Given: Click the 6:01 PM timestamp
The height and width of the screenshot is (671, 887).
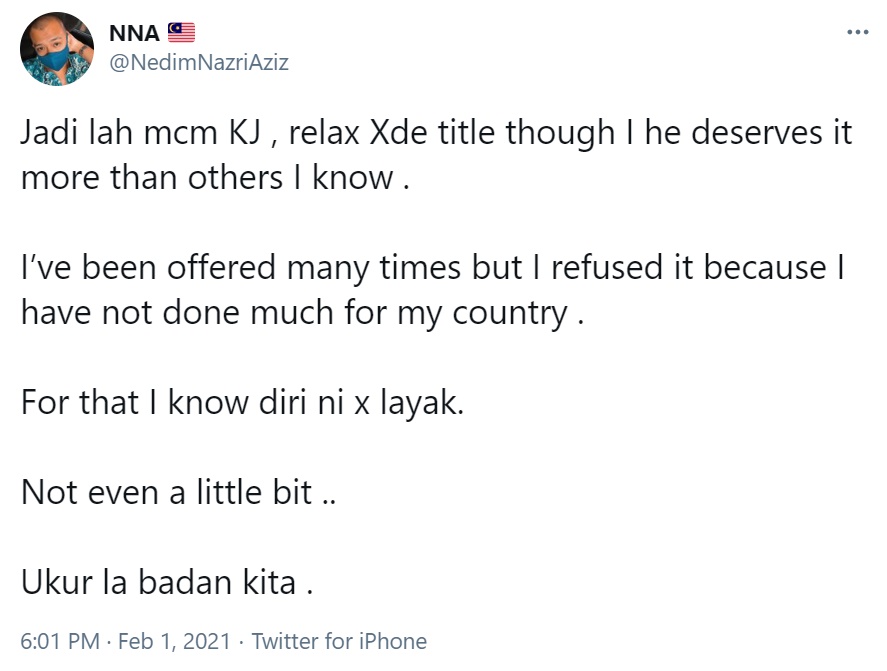Looking at the screenshot, I should pos(60,642).
